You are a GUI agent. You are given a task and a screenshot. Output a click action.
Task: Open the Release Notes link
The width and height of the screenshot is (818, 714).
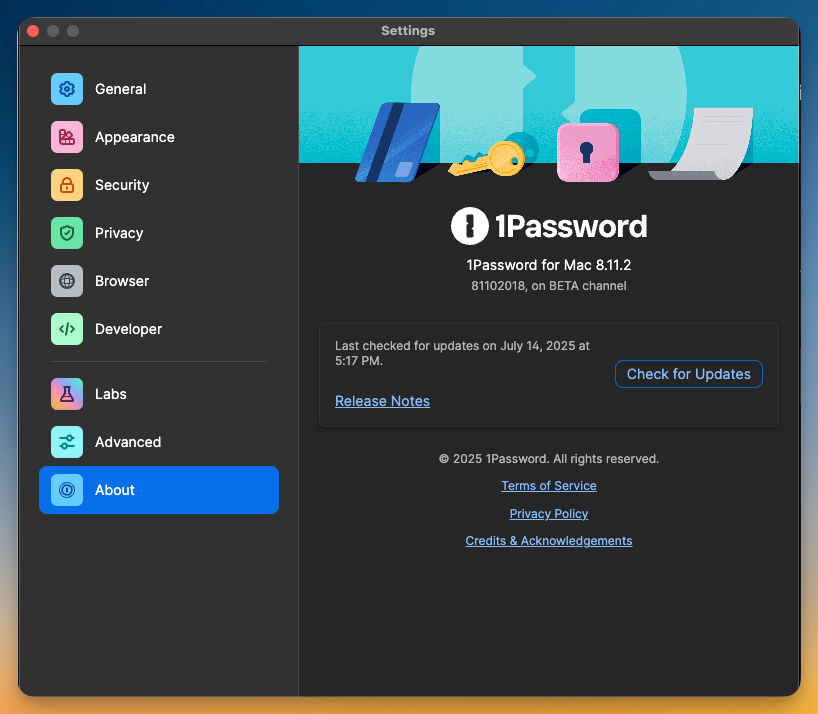[382, 401]
